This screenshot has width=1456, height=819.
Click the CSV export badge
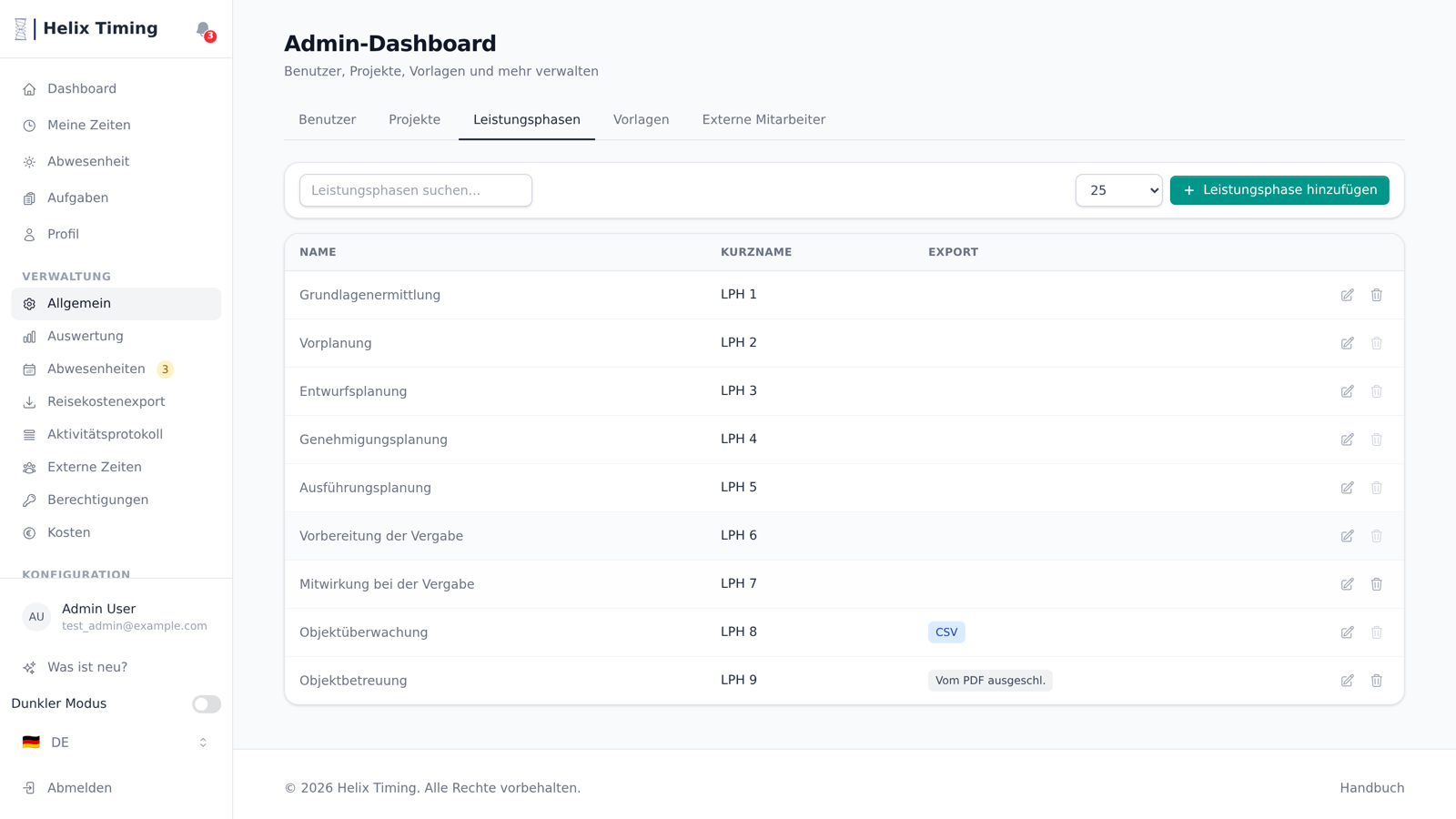coord(946,632)
